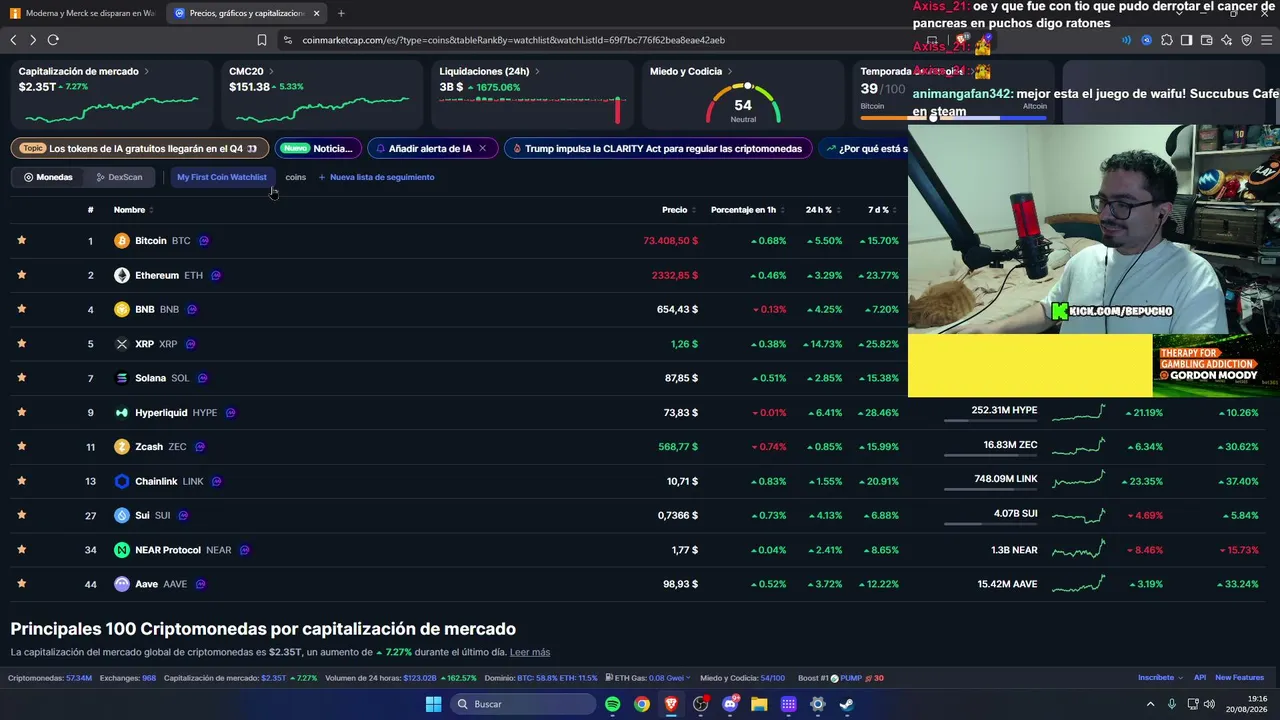Viewport: 1280px width, 720px height.
Task: Expand the CMC20 card chevron
Action: [271, 72]
